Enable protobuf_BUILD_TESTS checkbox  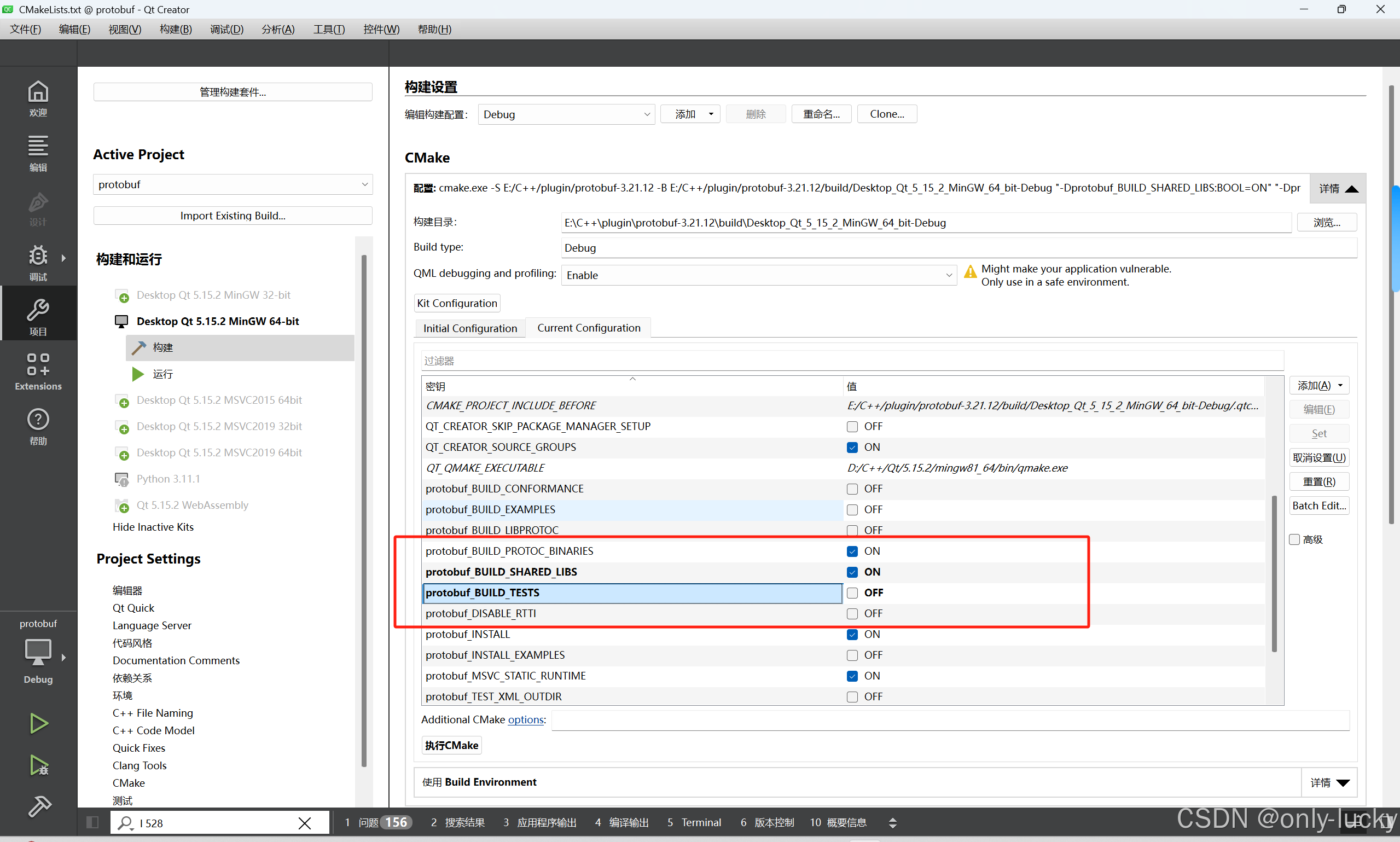[x=852, y=593]
